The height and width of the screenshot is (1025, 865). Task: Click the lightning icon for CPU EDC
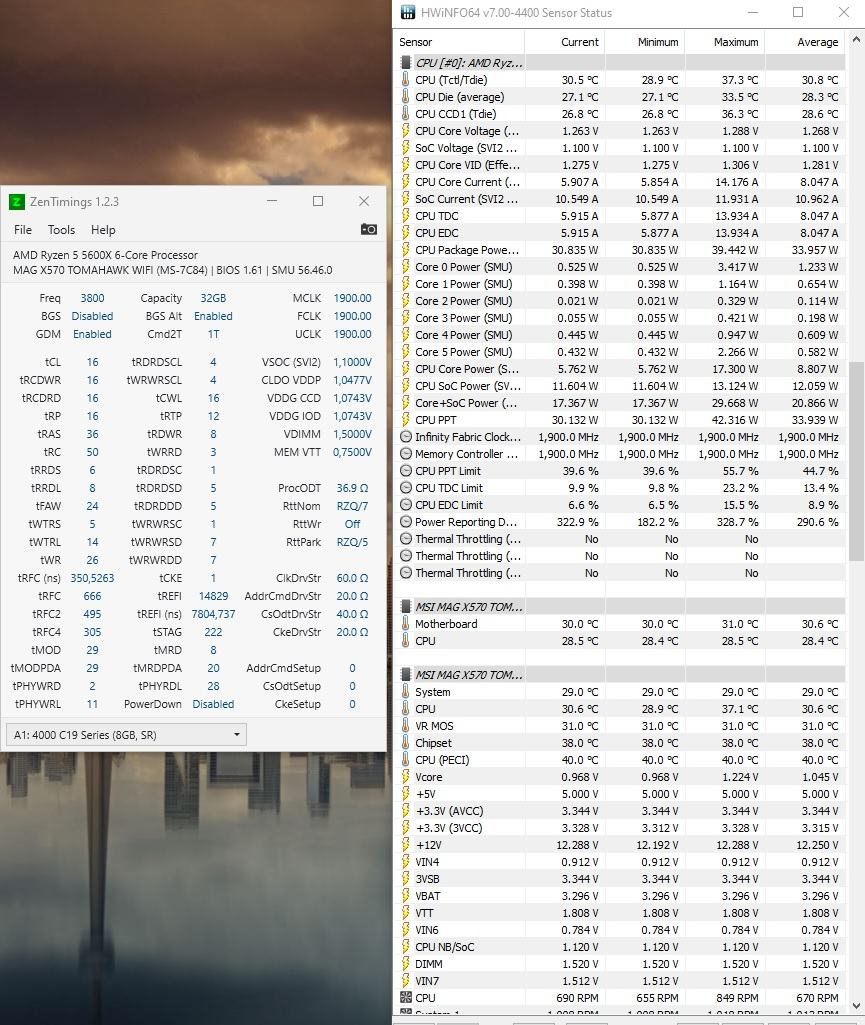[x=405, y=233]
